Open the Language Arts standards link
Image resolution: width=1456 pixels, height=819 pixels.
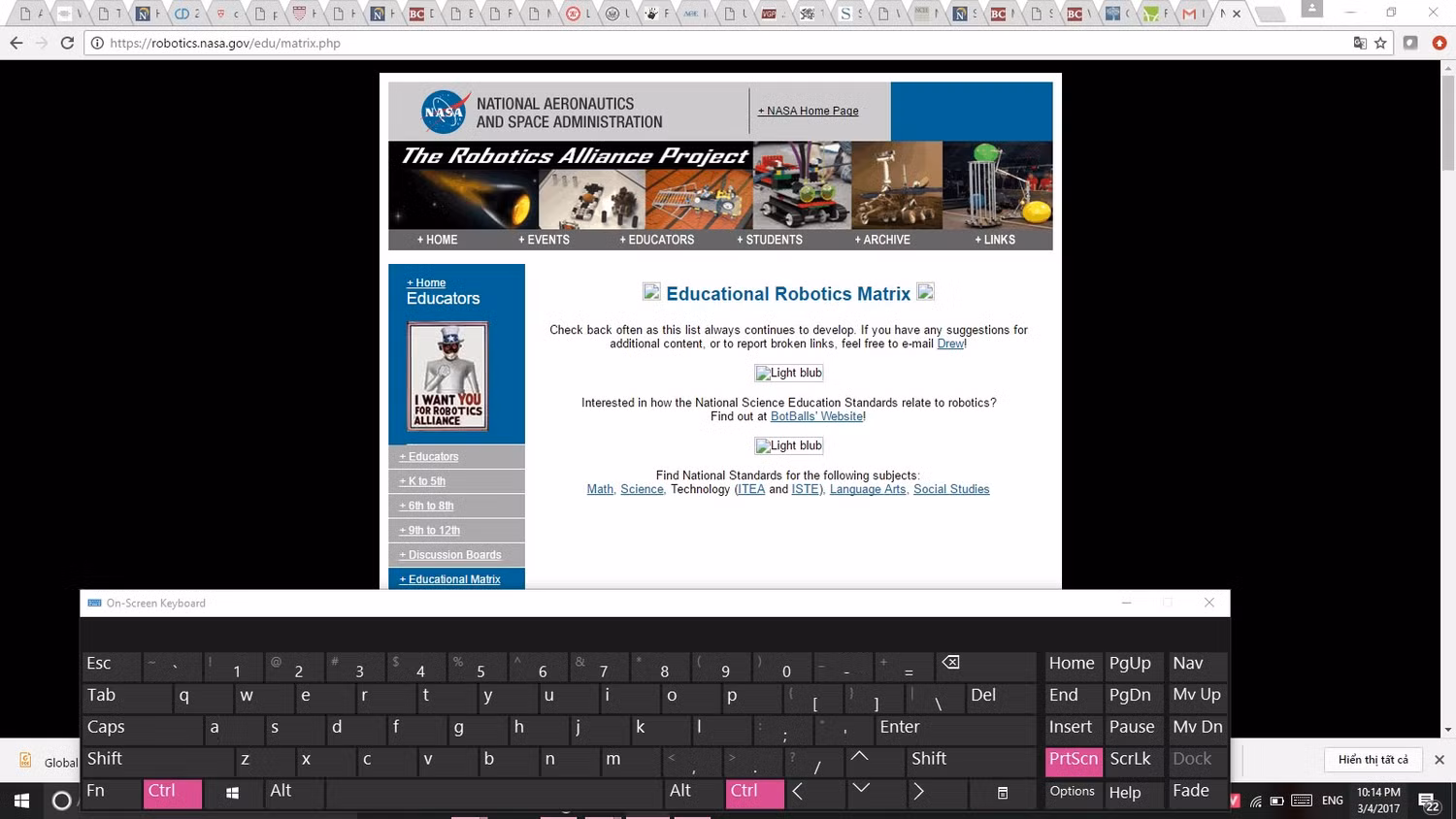coord(868,489)
